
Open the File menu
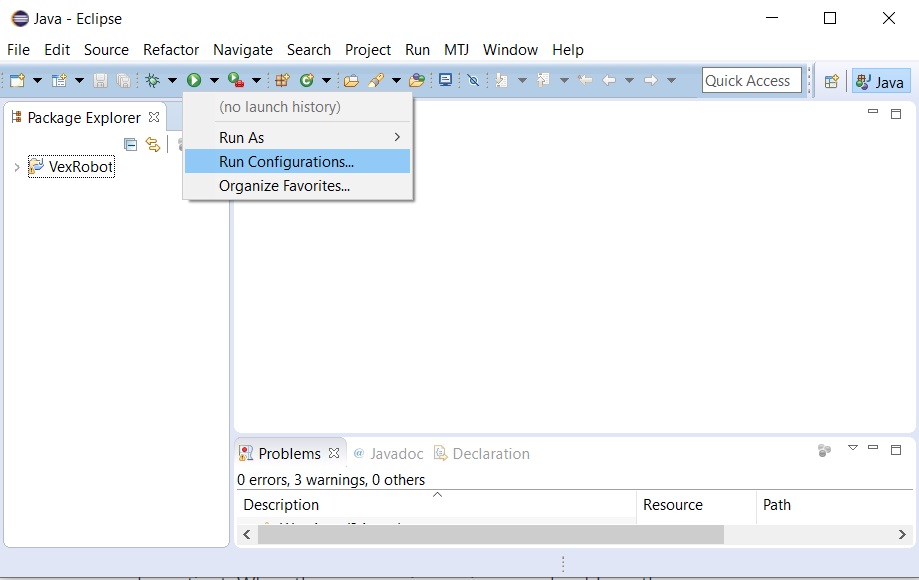point(18,50)
